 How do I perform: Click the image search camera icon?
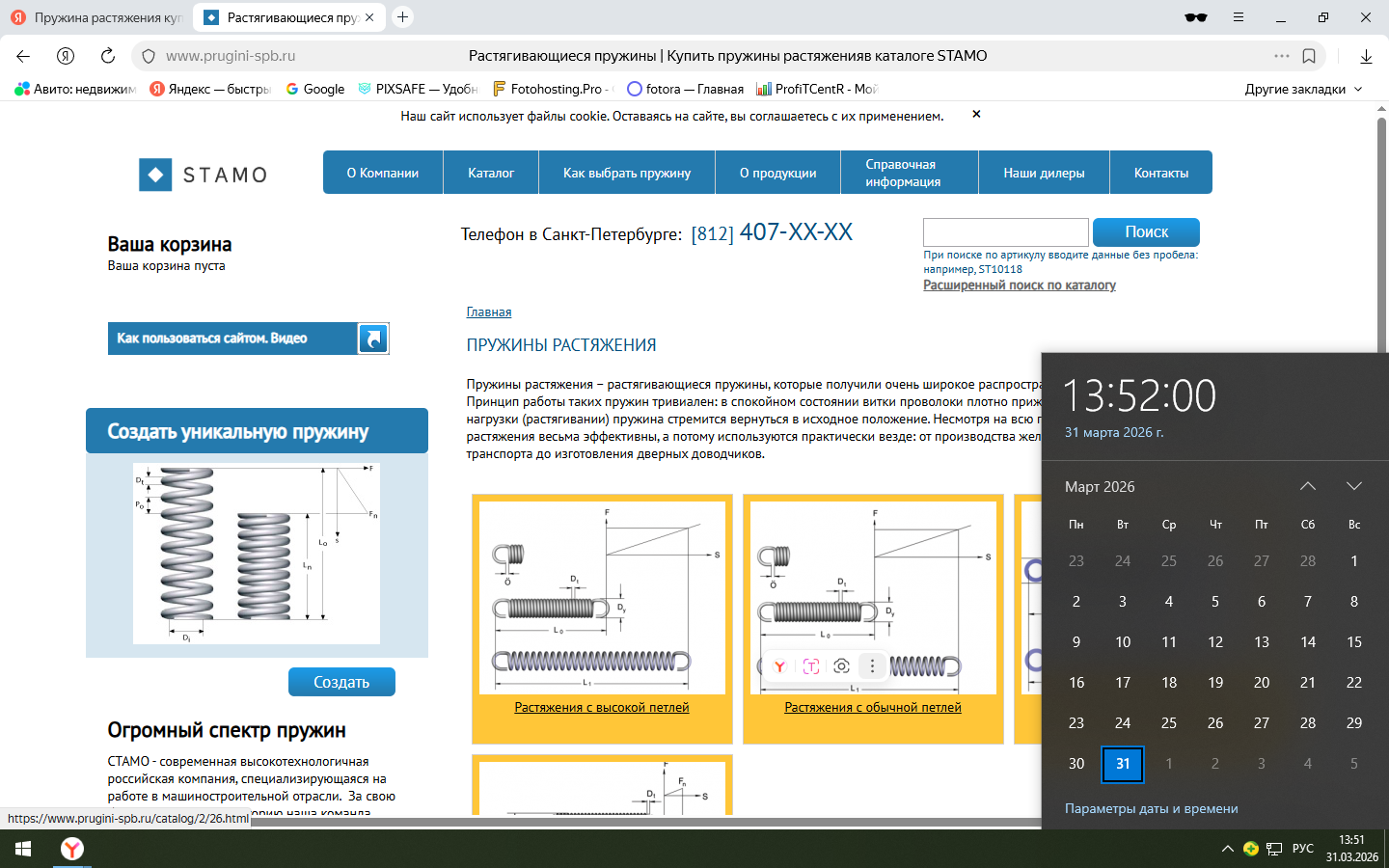(x=841, y=666)
